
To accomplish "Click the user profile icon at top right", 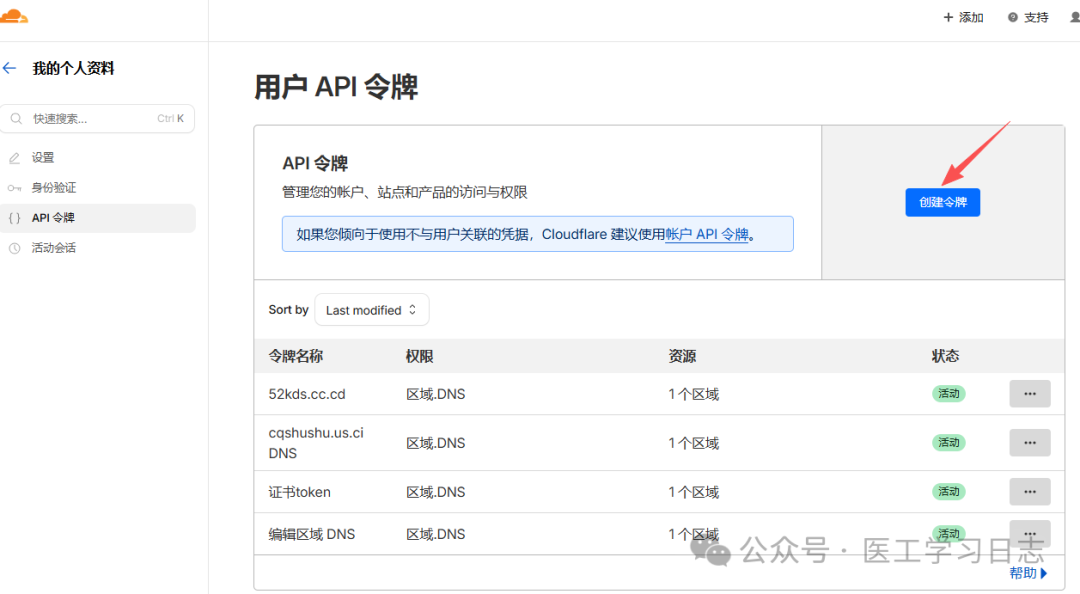I will click(1074, 17).
